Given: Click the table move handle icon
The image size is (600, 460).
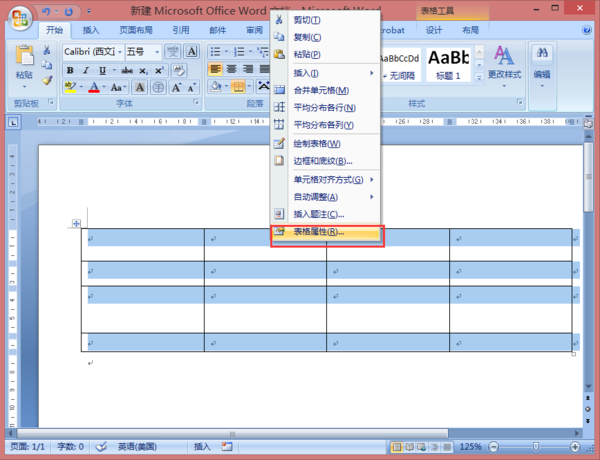Looking at the screenshot, I should [76, 223].
